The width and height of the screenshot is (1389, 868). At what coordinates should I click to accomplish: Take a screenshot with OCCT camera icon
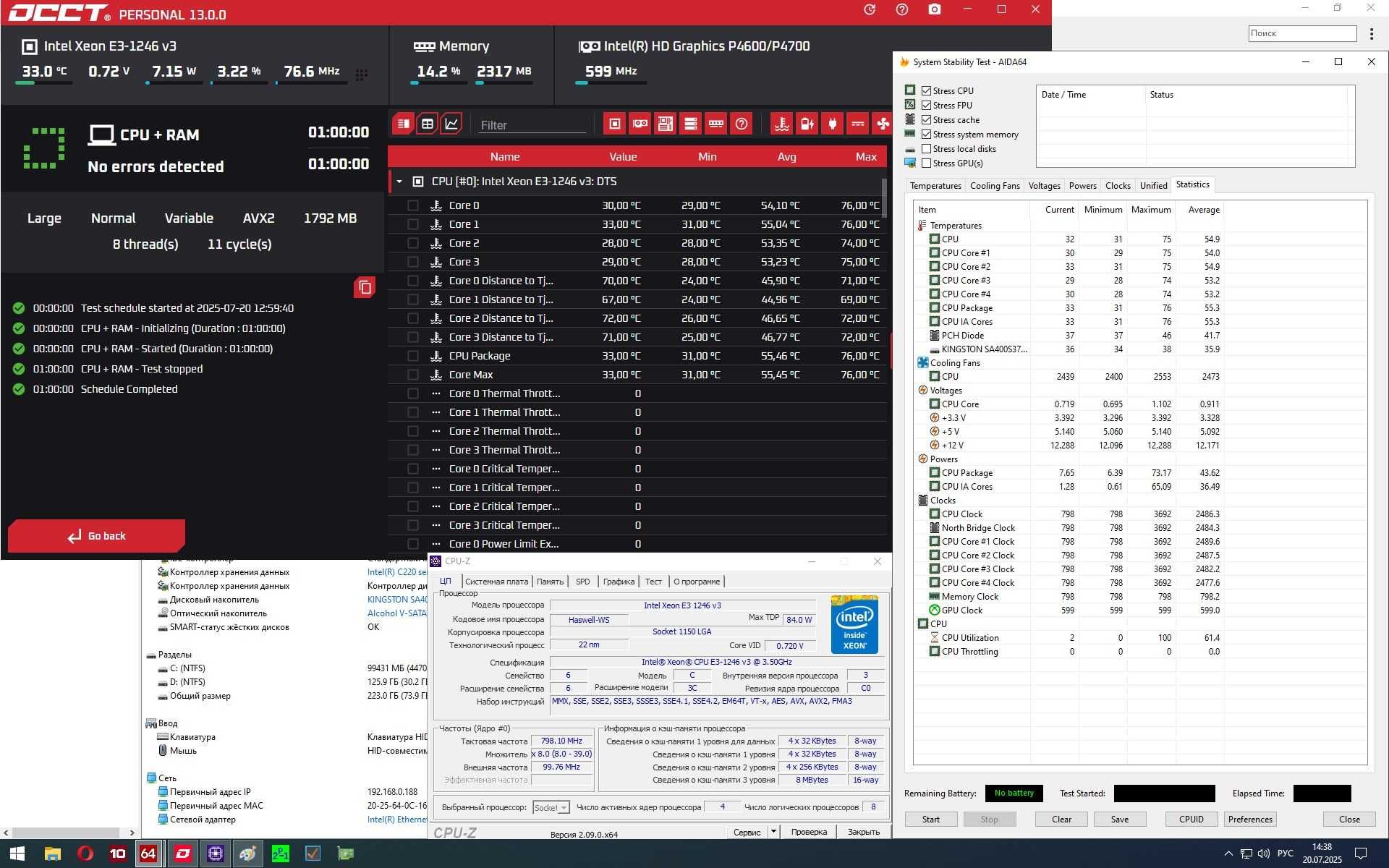click(x=935, y=9)
